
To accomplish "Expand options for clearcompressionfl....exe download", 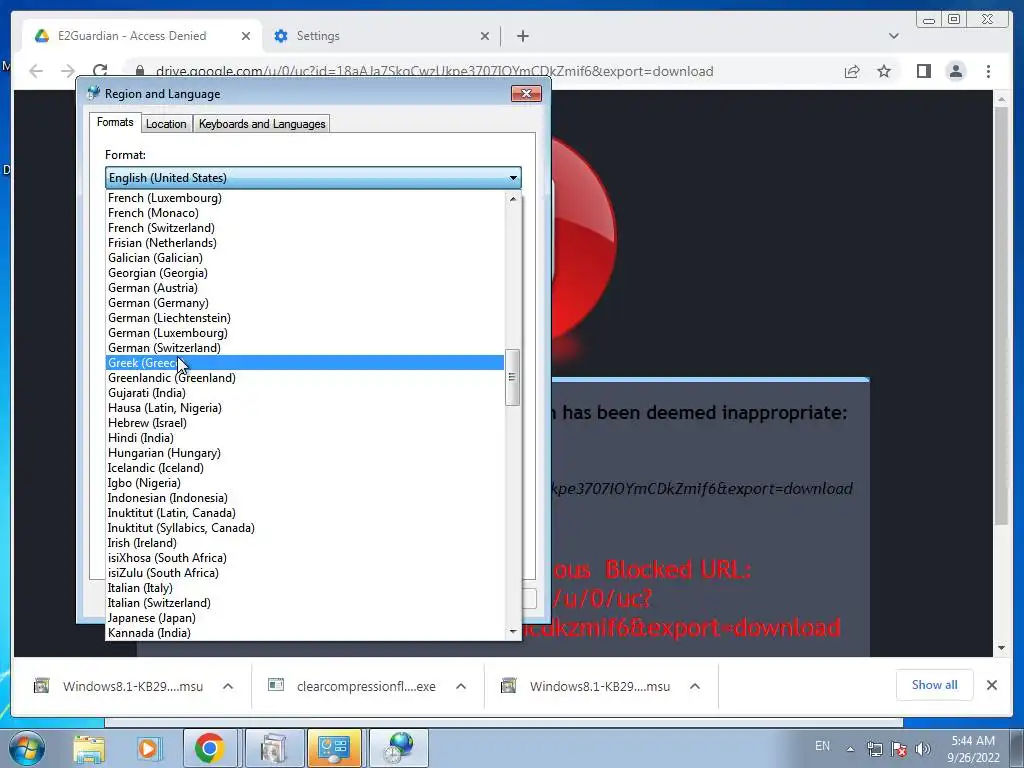I will (x=460, y=686).
